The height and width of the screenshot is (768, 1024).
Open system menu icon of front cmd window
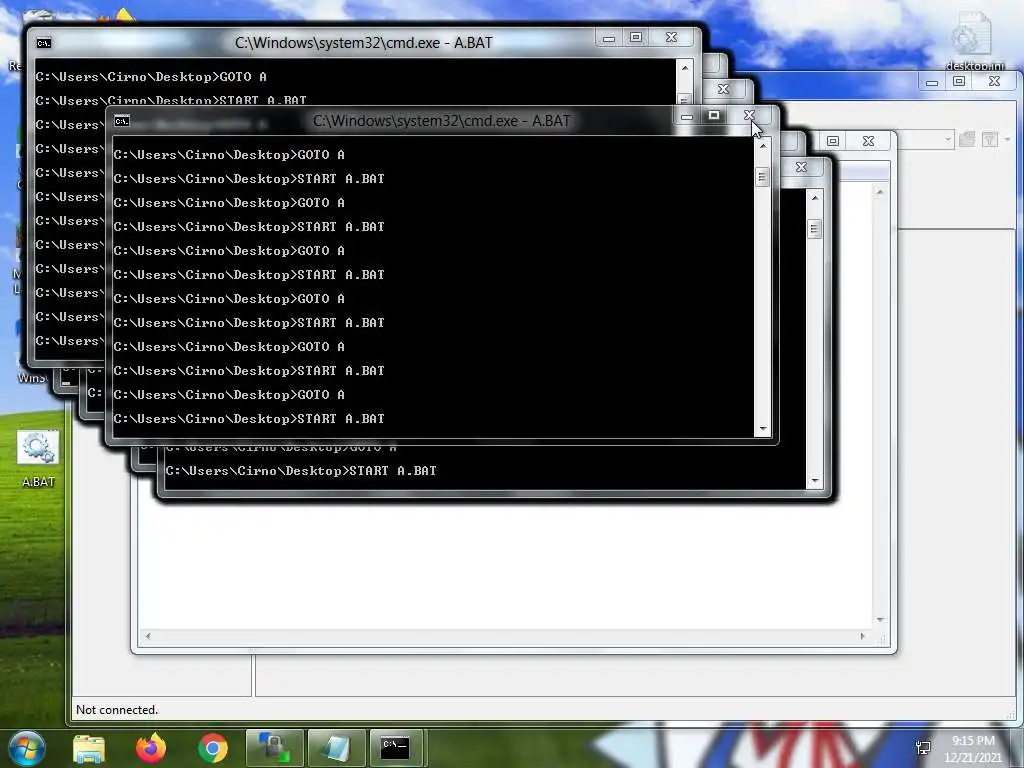click(122, 121)
